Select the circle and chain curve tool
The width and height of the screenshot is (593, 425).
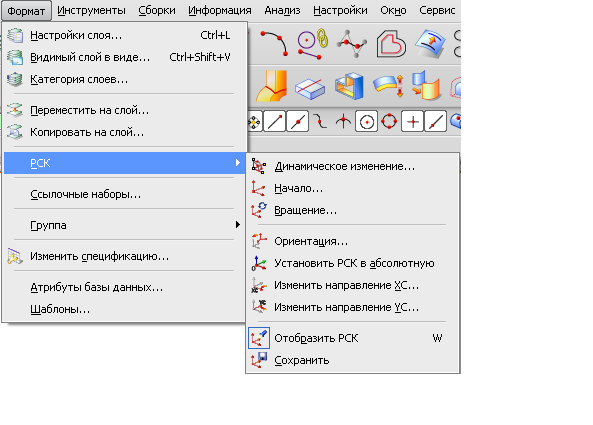pyautogui.click(x=312, y=44)
